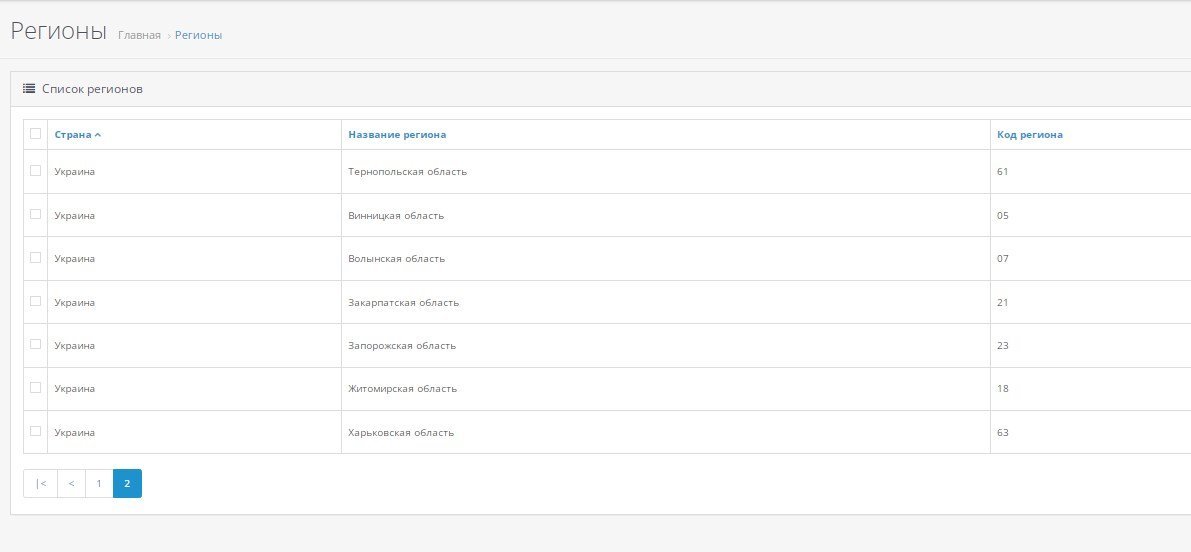Sort table by Страна column
Screen dimensions: 1191x552
click(73, 135)
